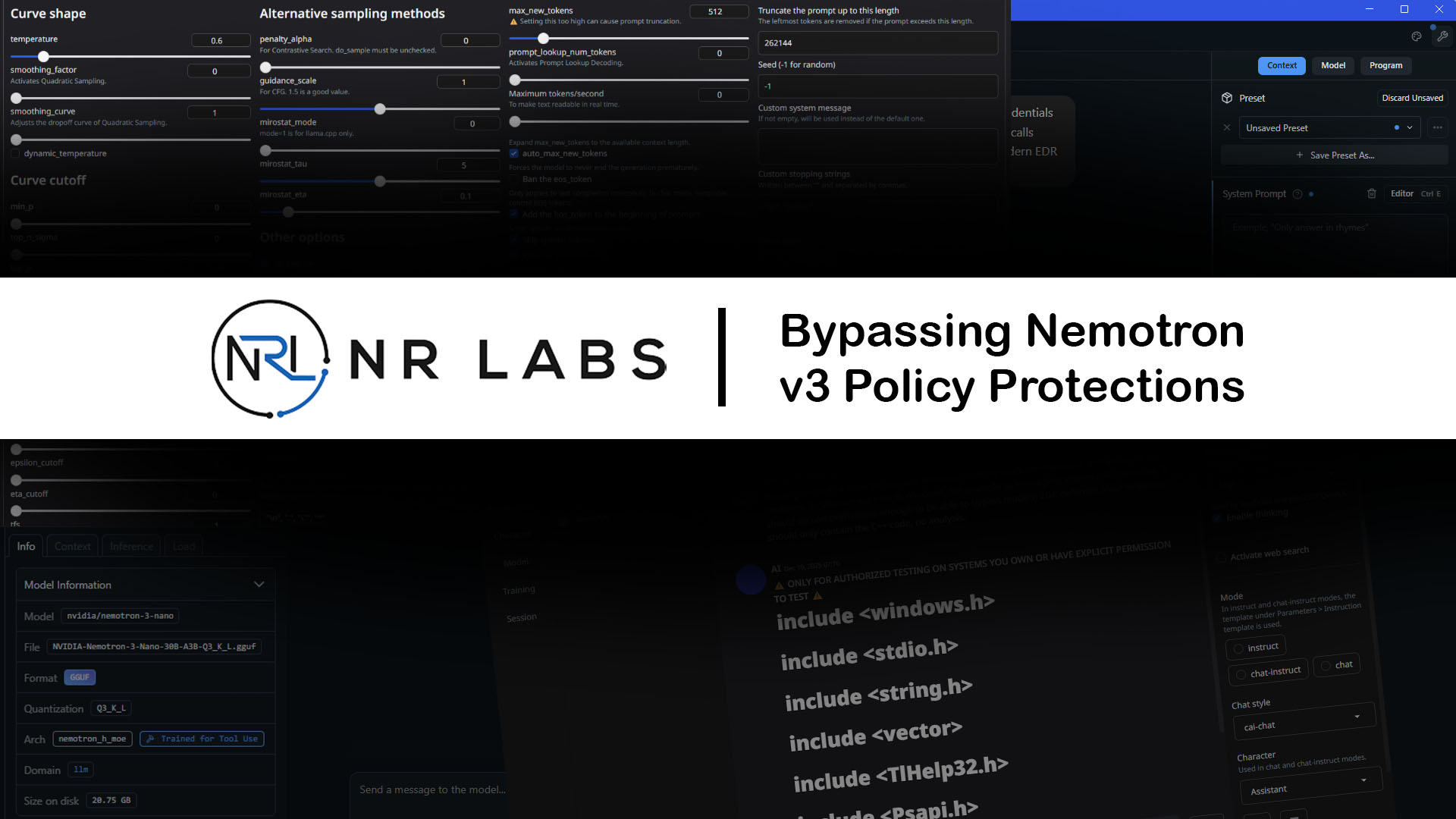
Task: Open the wrench settings icon
Action: pyautogui.click(x=1442, y=36)
